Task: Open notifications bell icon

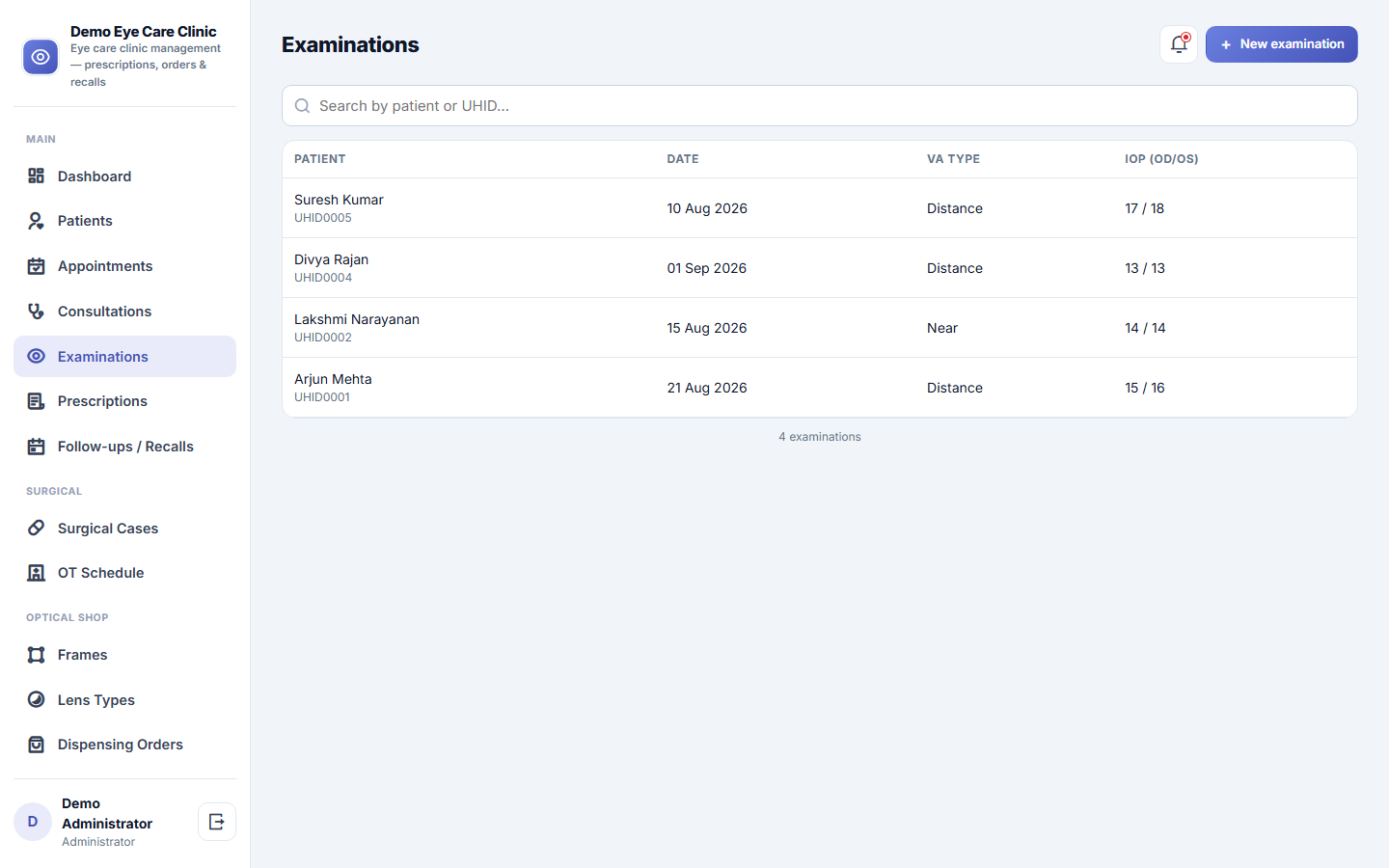Action: (x=1179, y=44)
